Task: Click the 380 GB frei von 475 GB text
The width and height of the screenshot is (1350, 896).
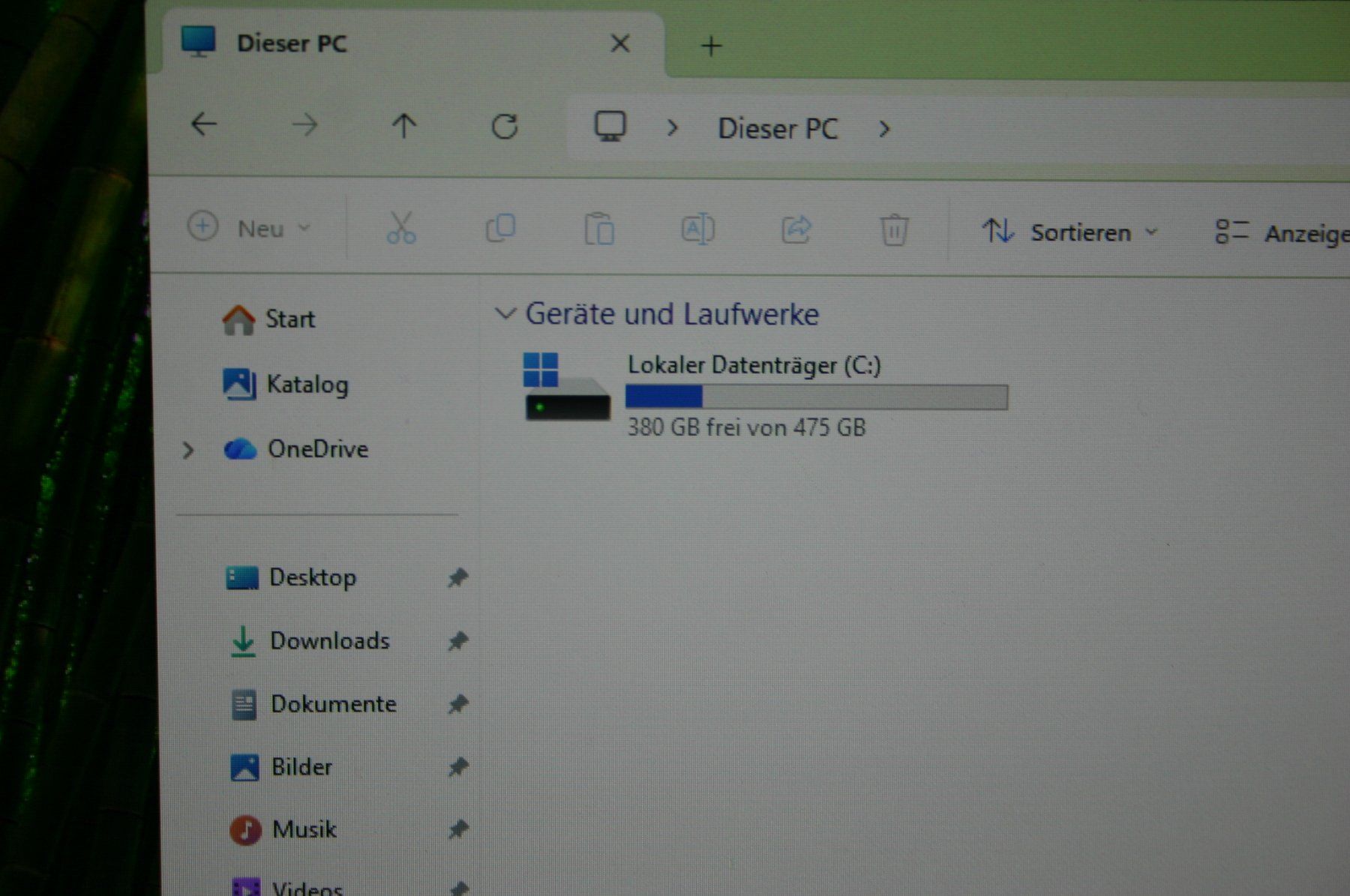Action: (x=747, y=427)
